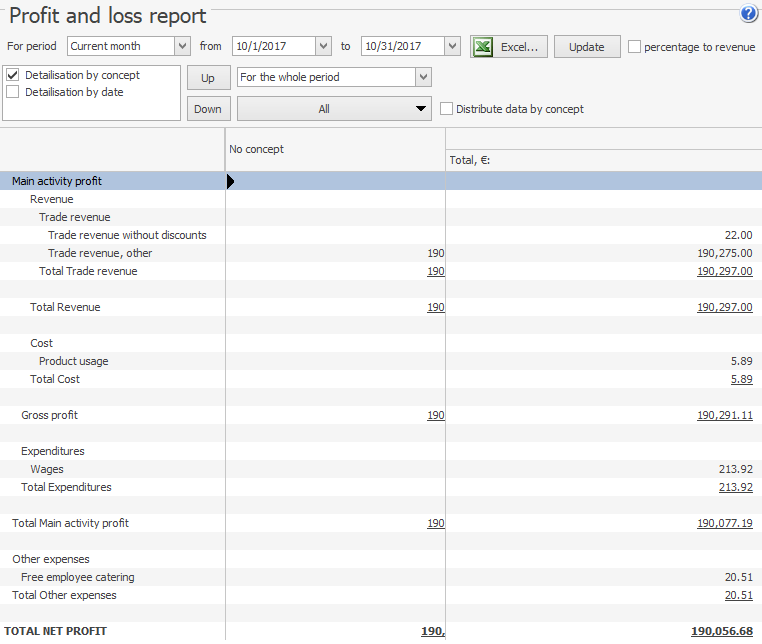762x644 pixels.
Task: Click the No concept column header
Action: pyautogui.click(x=257, y=149)
